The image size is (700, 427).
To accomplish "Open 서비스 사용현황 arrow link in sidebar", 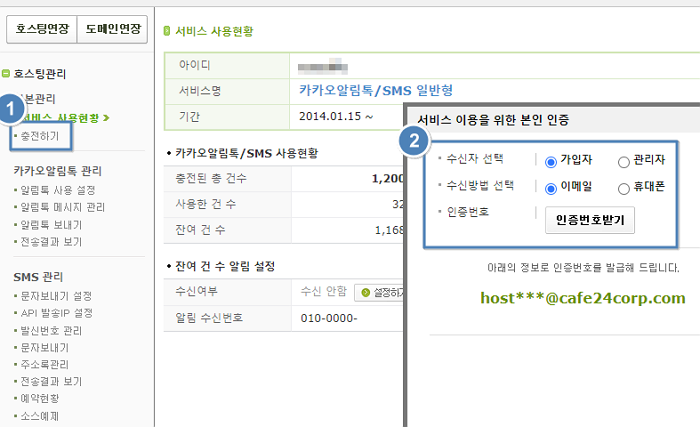I will click(66, 118).
